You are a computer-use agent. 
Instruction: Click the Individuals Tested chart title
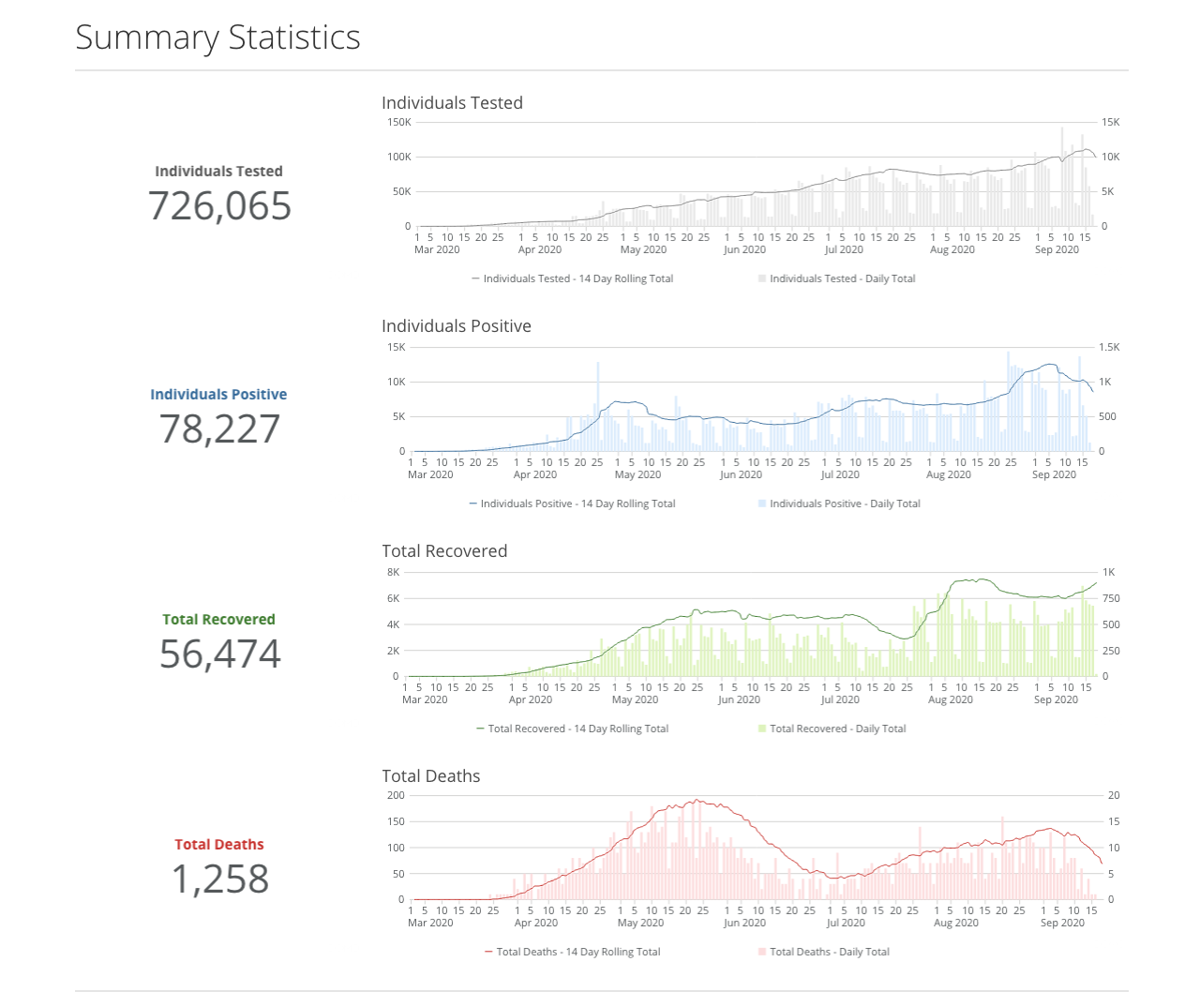[452, 102]
